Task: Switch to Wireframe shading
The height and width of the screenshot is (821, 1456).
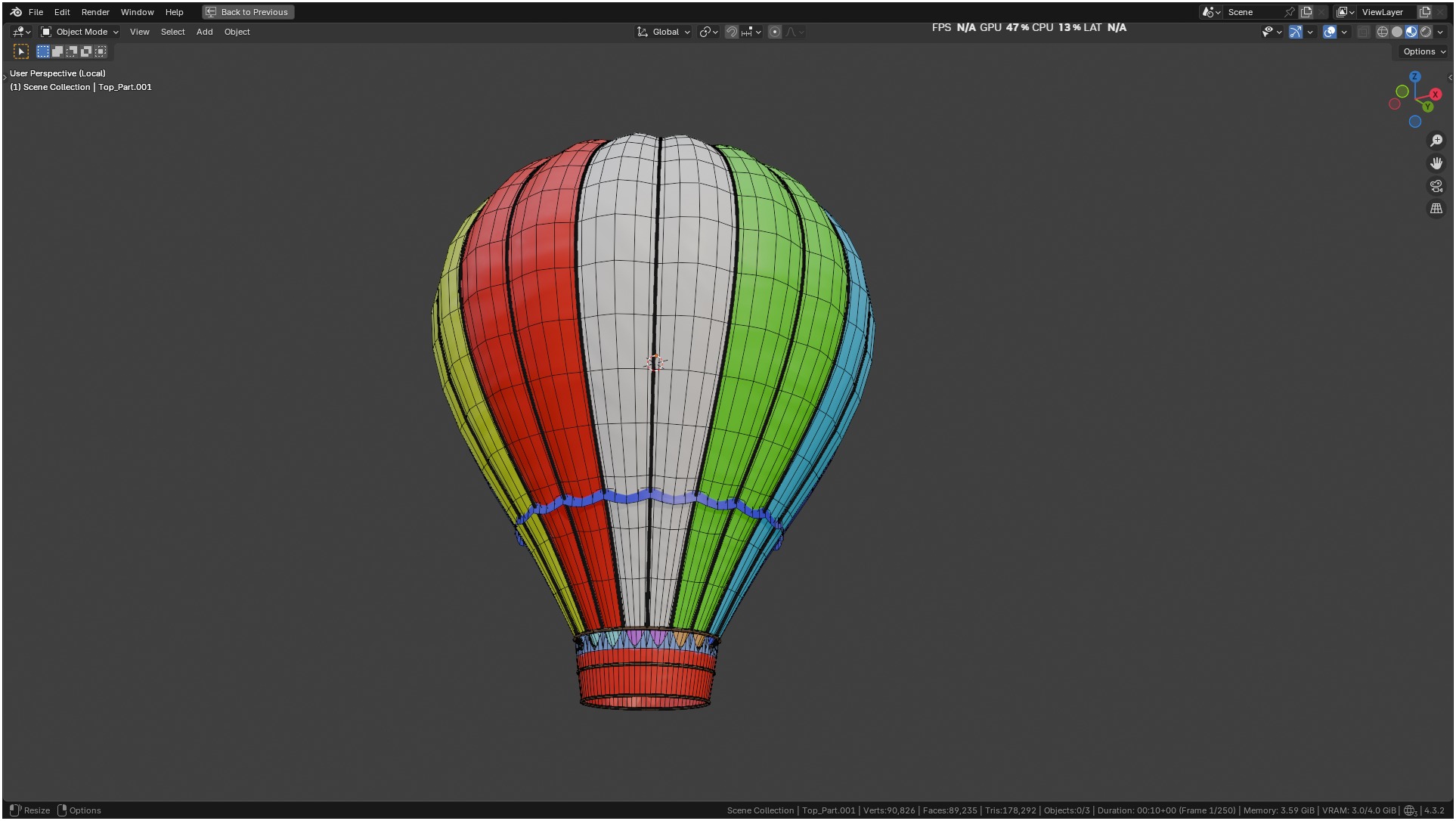Action: point(1383,32)
